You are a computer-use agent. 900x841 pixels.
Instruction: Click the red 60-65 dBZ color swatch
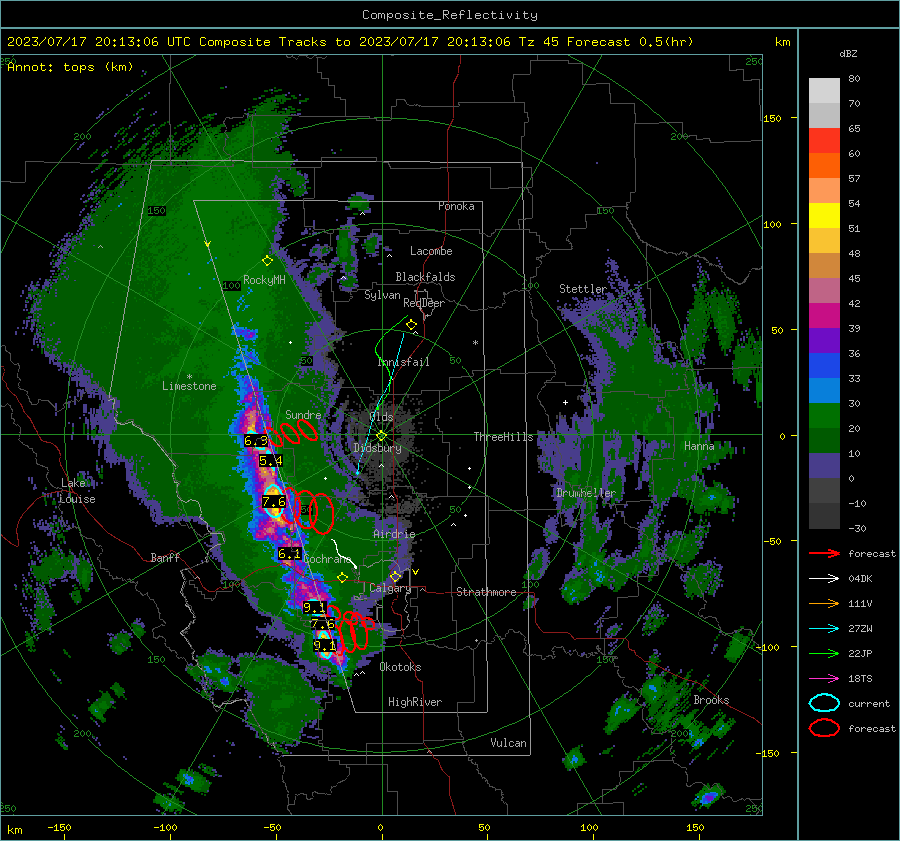(x=824, y=141)
